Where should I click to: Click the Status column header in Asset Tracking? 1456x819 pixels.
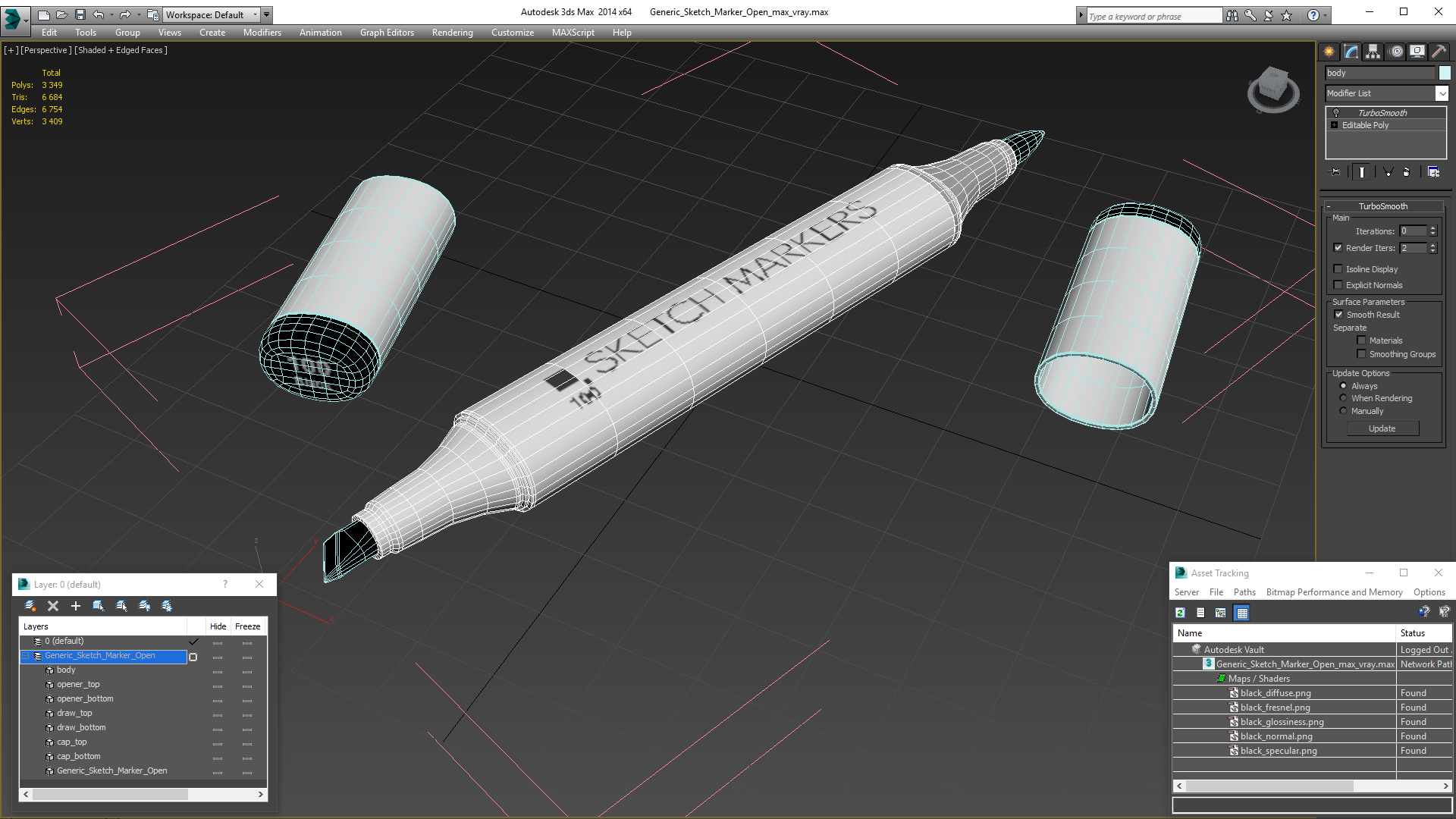click(1423, 633)
